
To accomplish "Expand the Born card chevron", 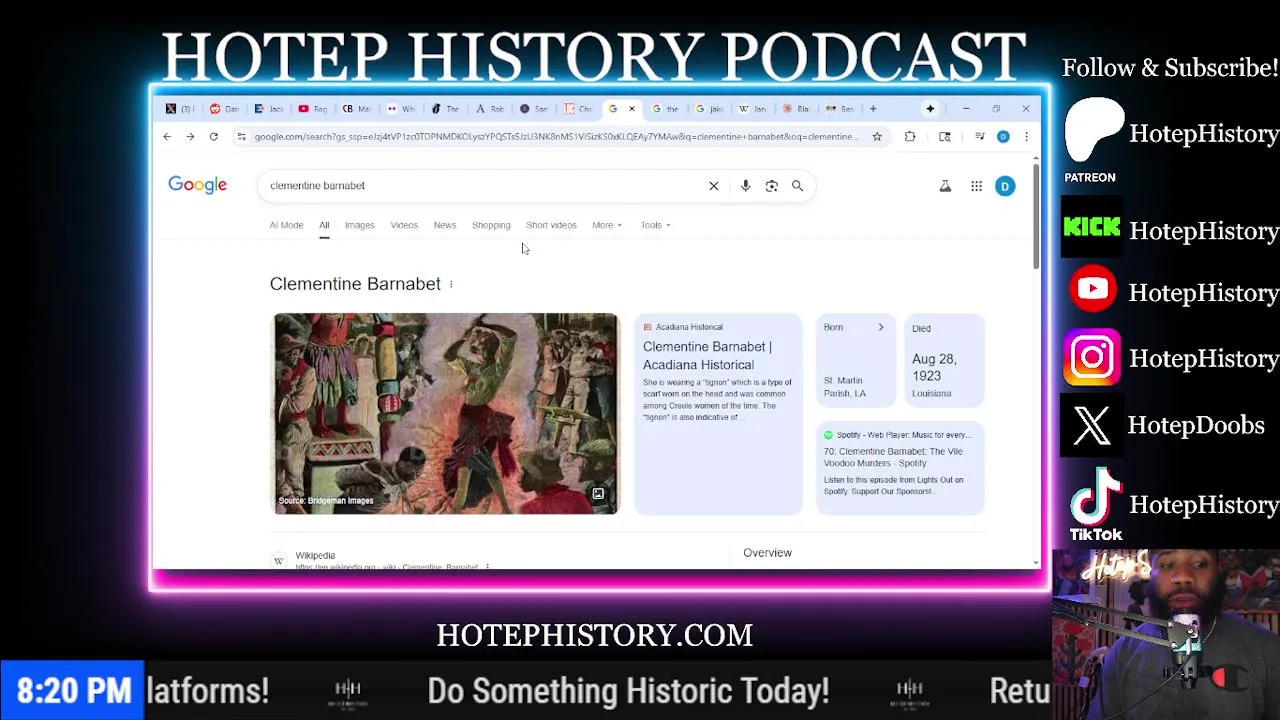I will coord(881,328).
